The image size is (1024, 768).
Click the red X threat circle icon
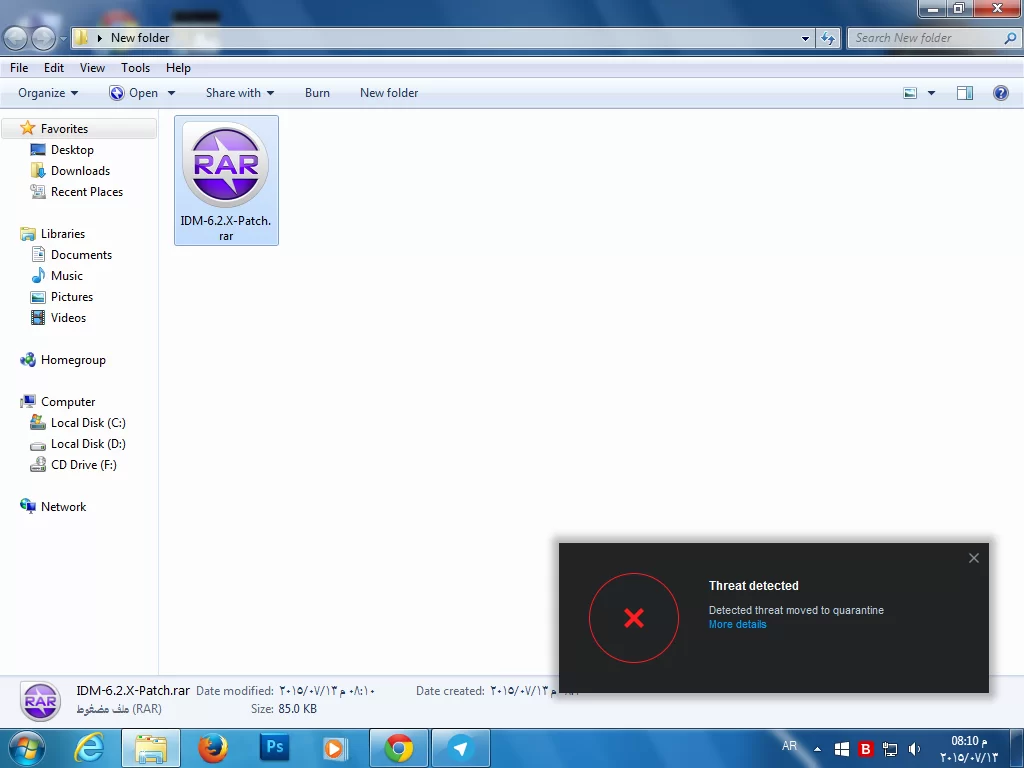click(633, 618)
